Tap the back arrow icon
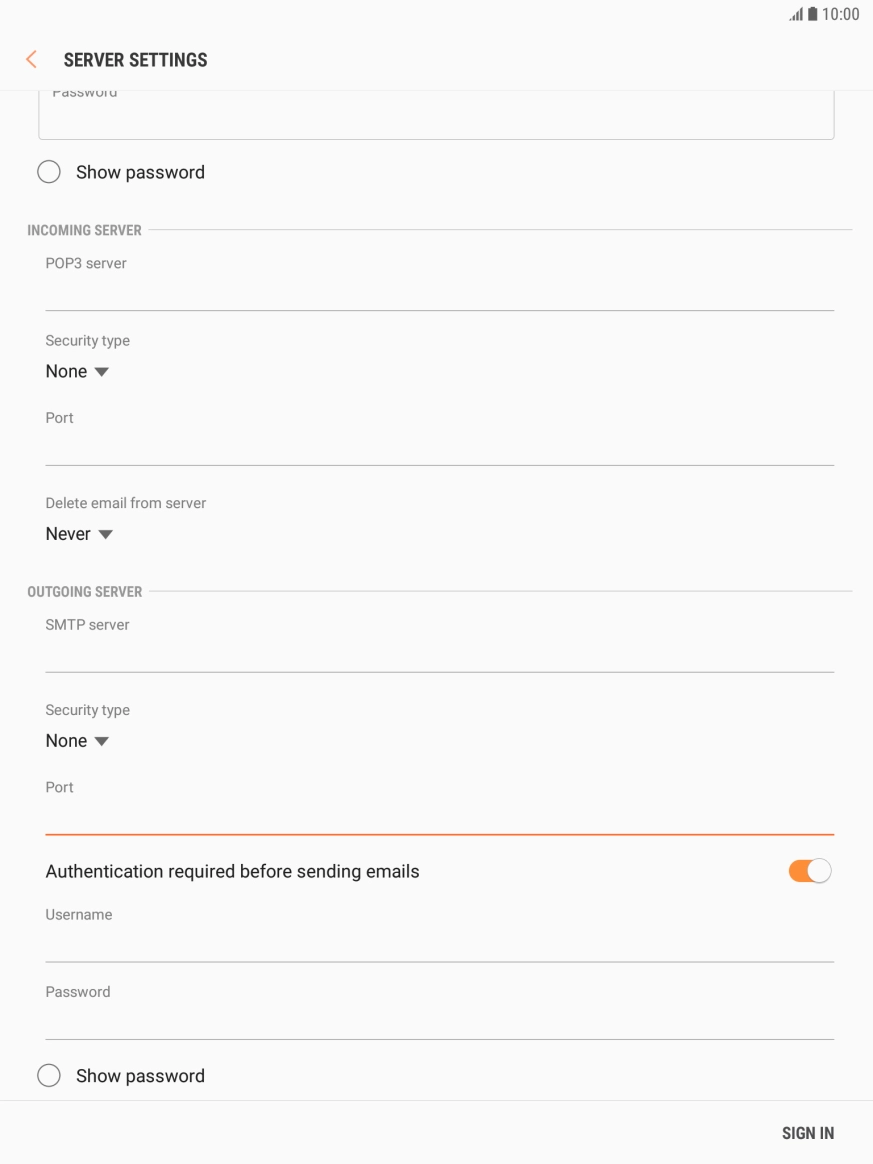This screenshot has width=873, height=1164. 31,60
